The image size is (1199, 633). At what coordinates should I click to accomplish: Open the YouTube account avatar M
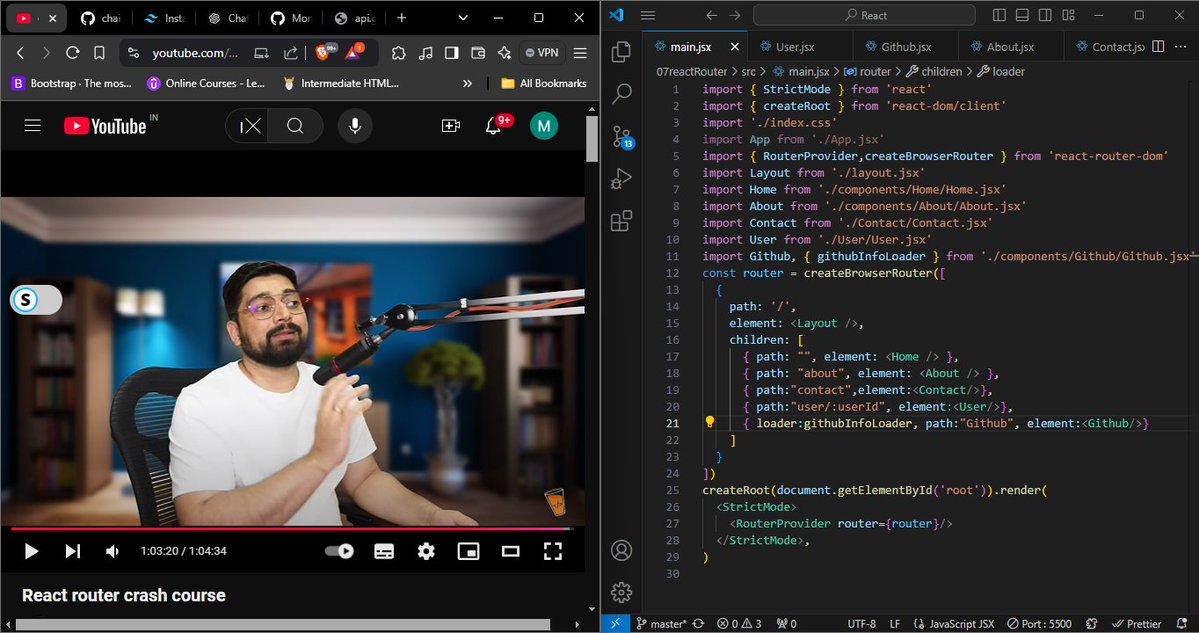[x=544, y=126]
